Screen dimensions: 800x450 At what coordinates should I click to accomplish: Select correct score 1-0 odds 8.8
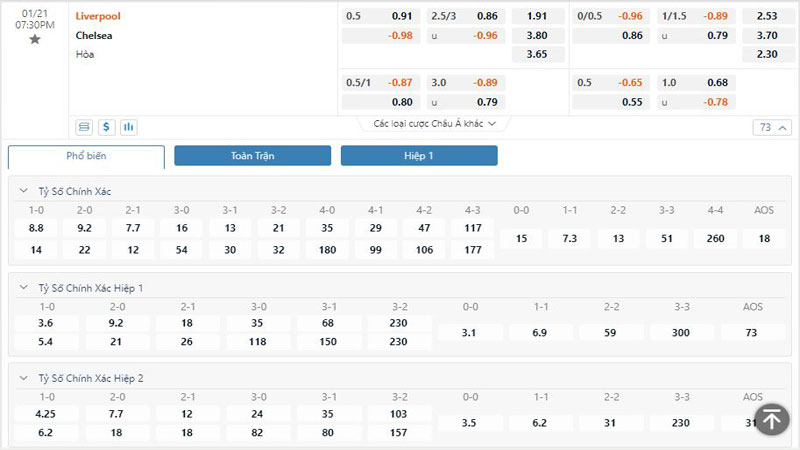point(36,229)
